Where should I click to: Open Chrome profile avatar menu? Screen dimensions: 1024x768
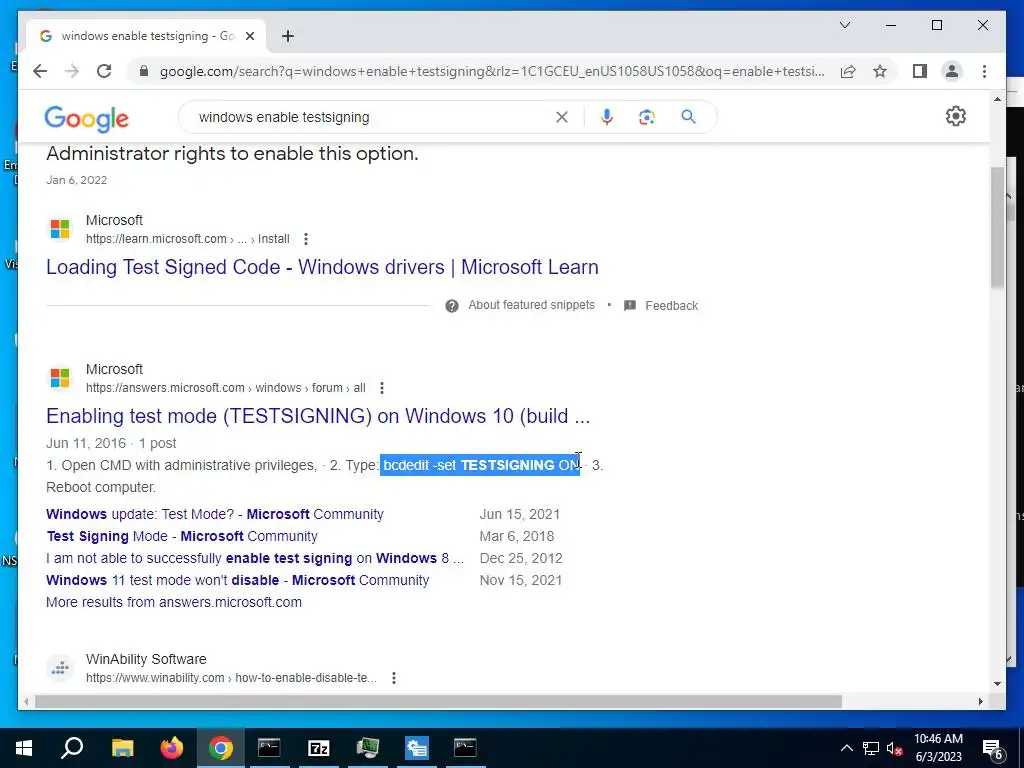(x=952, y=71)
